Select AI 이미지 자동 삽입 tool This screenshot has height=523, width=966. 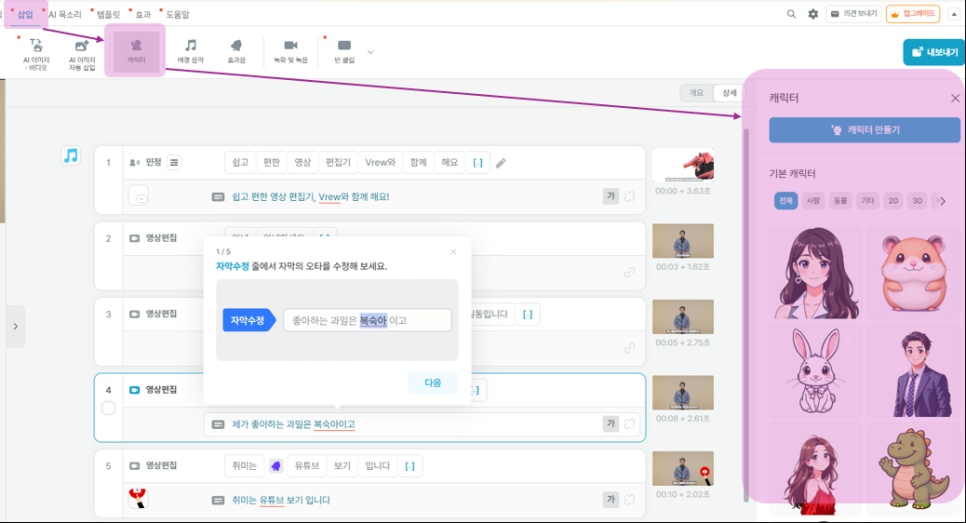pos(82,53)
